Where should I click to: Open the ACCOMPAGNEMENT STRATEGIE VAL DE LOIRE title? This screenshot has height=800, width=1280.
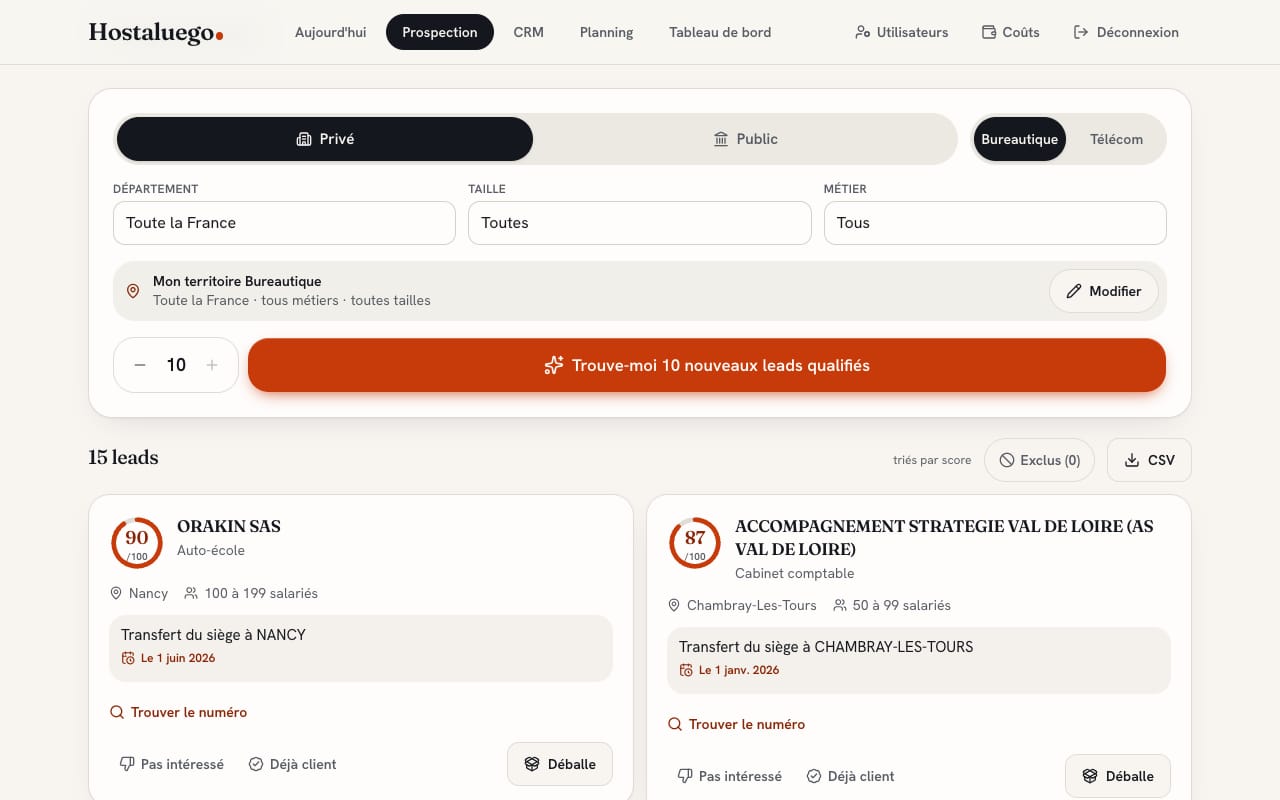pyautogui.click(x=944, y=538)
